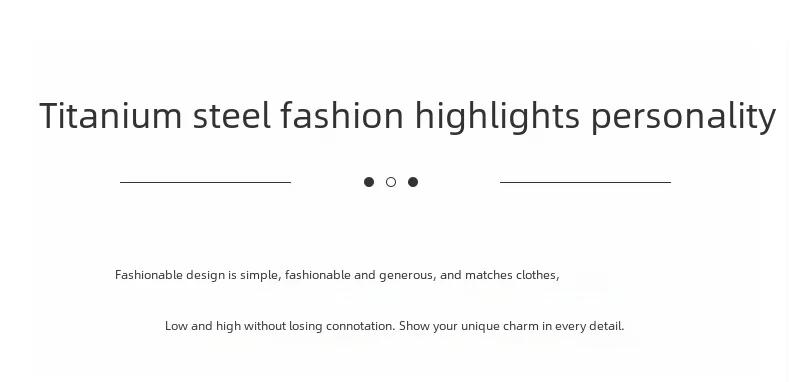Click the right filled dot indicator

pyautogui.click(x=413, y=182)
